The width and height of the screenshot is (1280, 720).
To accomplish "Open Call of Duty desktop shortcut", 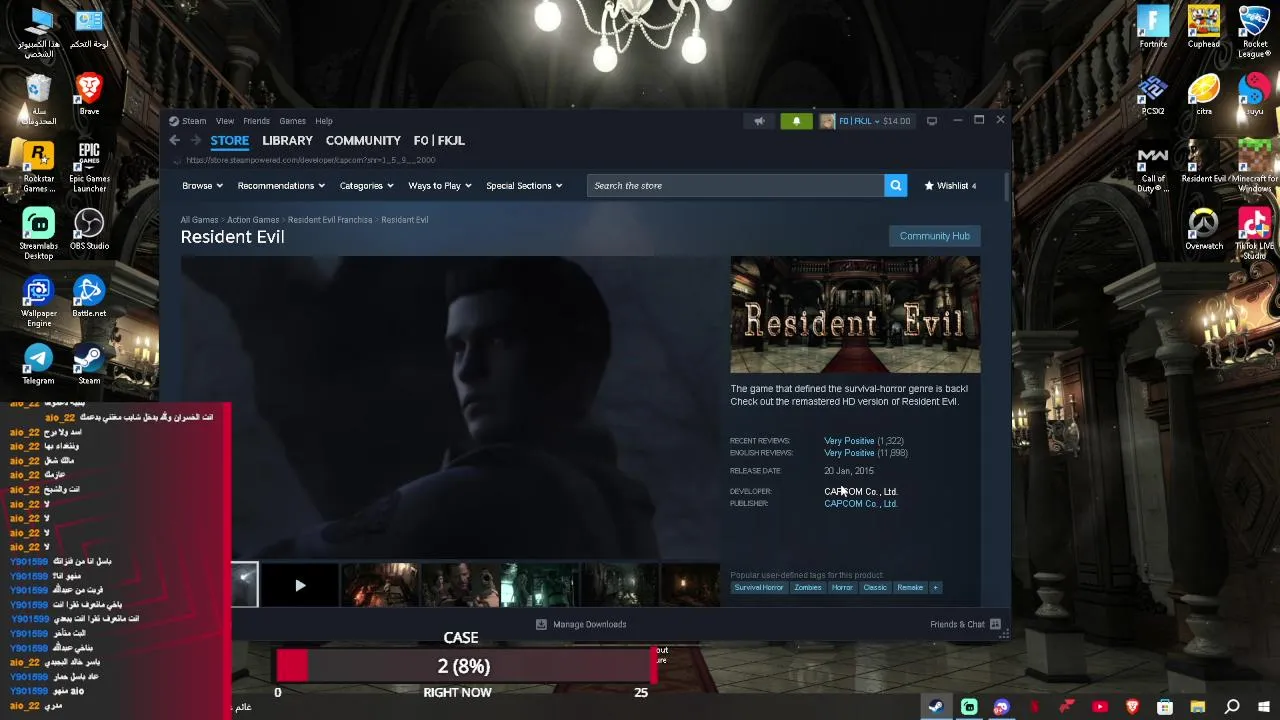I will (1153, 167).
